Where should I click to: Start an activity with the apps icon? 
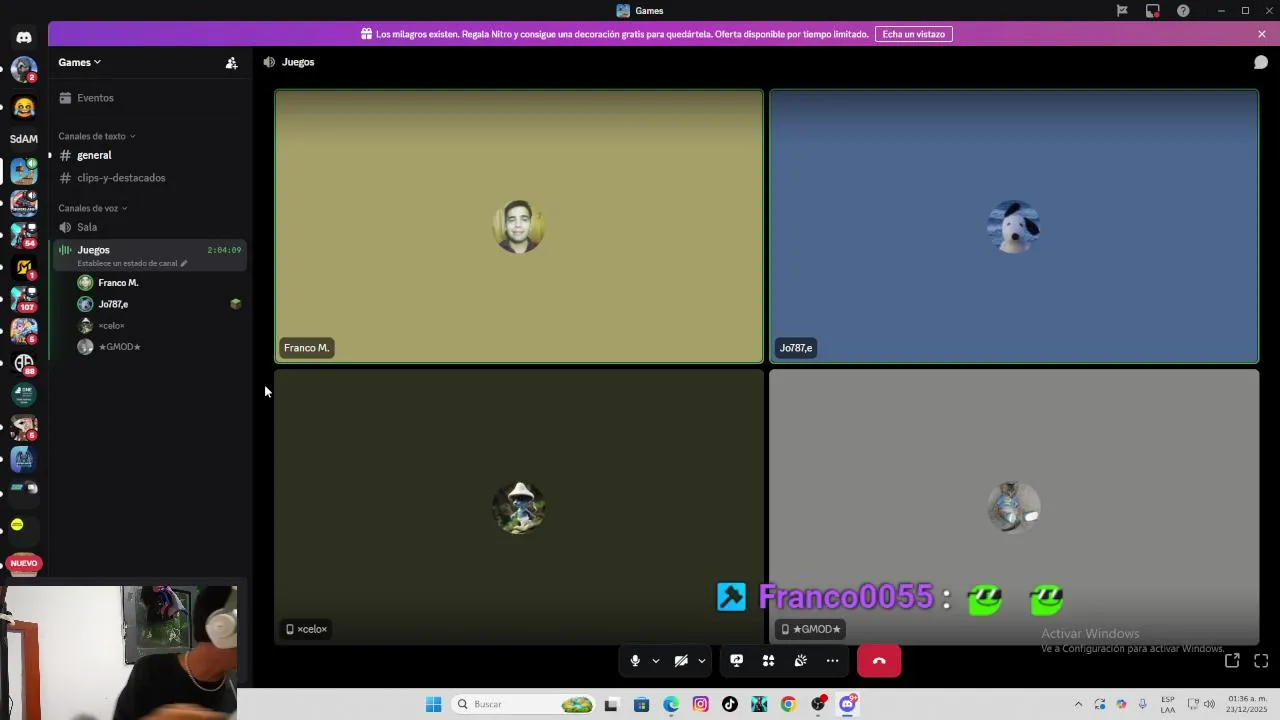[x=768, y=661]
